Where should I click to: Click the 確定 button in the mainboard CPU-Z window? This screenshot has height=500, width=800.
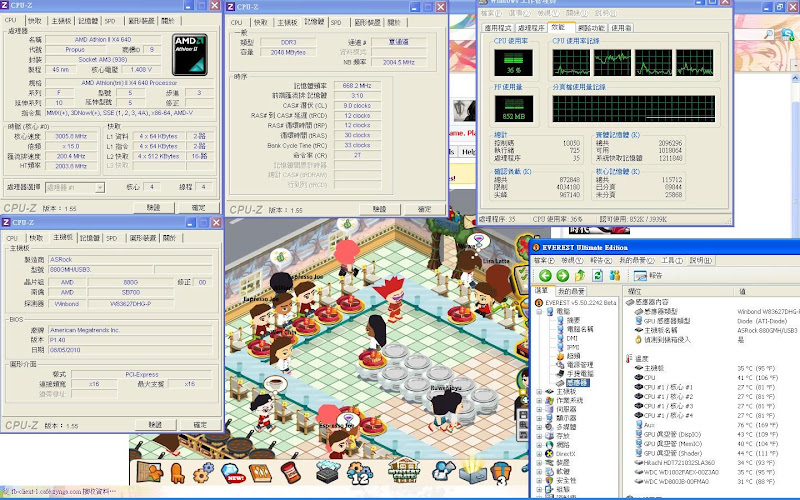pos(200,424)
